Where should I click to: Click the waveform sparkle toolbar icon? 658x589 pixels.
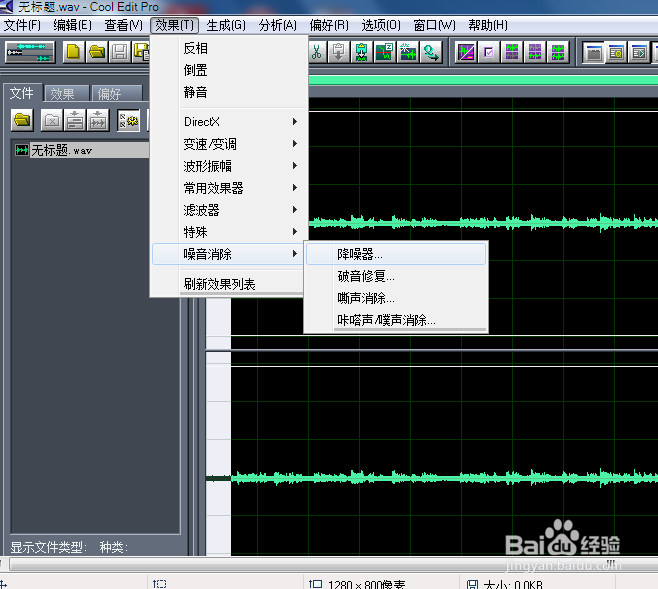click(407, 52)
